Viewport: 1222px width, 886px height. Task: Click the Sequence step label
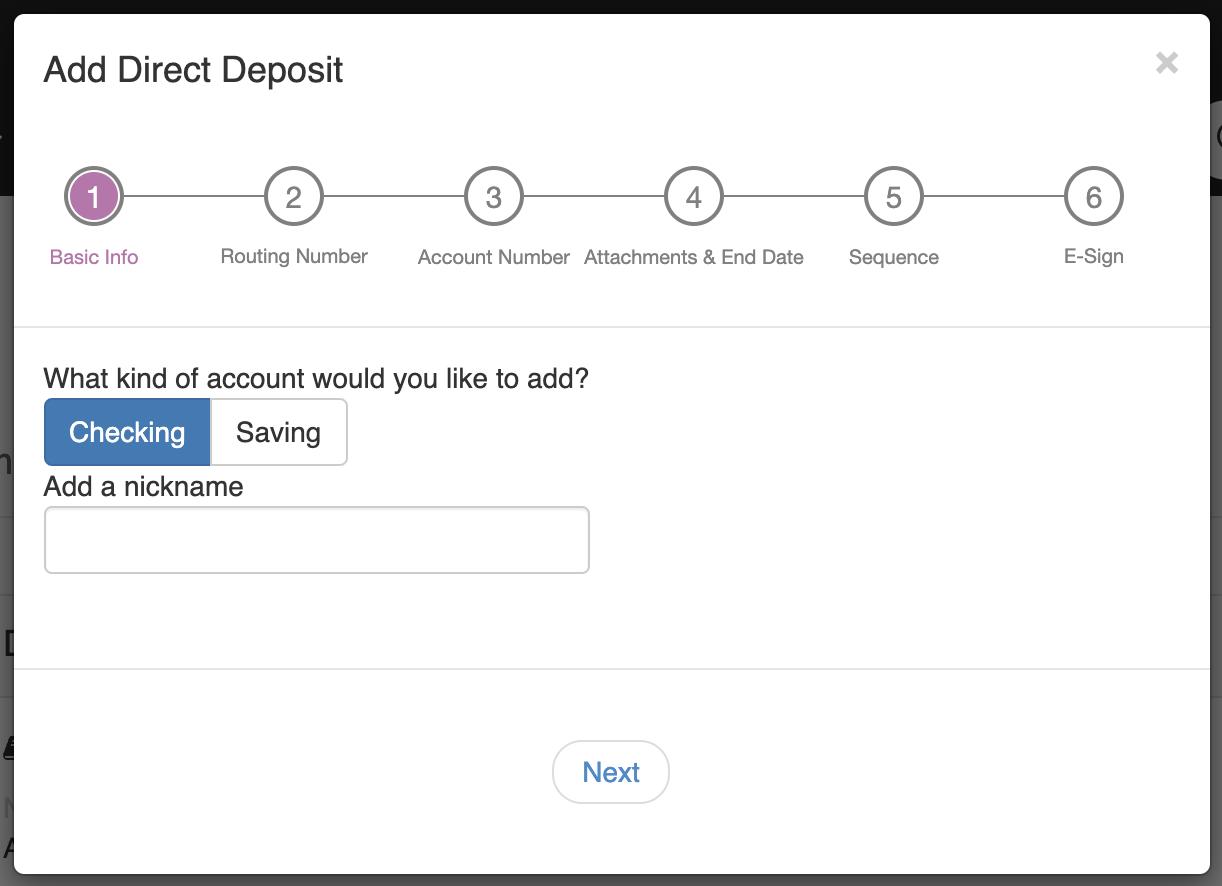click(894, 257)
